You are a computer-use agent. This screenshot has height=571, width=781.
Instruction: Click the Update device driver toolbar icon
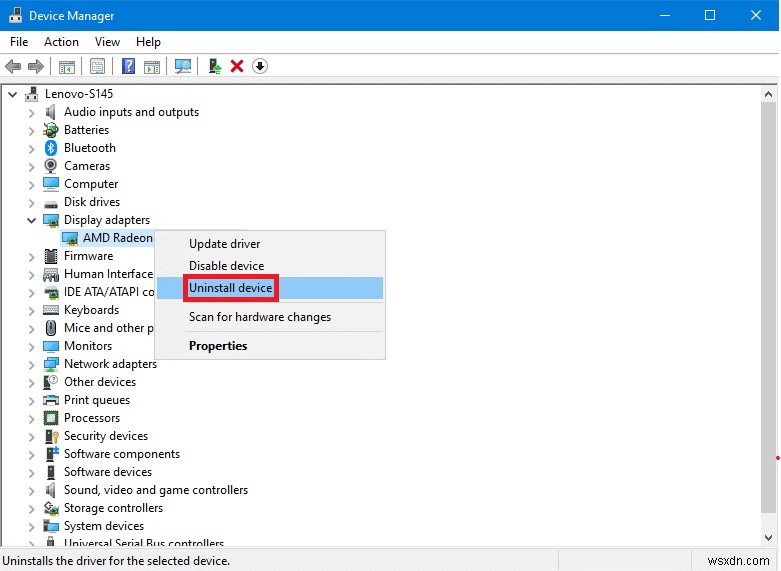215,66
